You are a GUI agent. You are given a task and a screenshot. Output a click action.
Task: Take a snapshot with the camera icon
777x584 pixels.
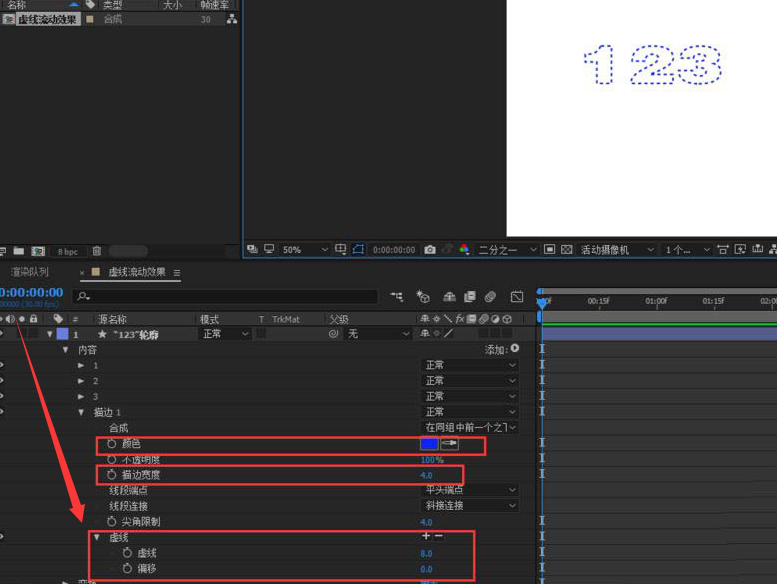point(429,249)
